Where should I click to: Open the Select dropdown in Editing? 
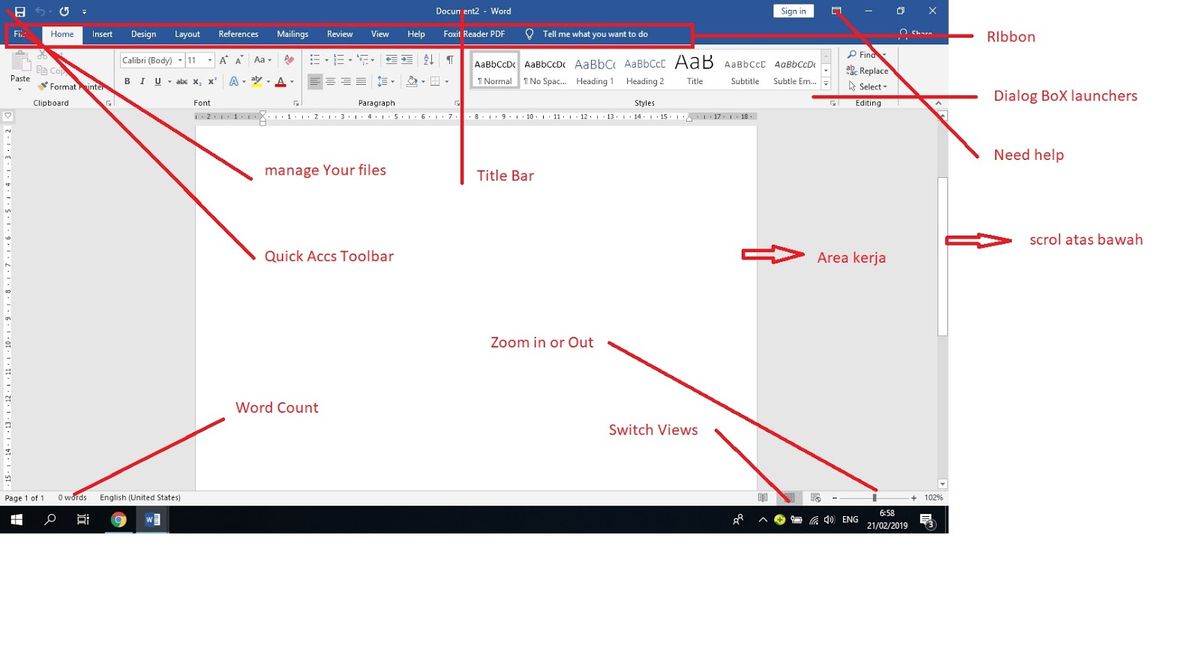867,87
